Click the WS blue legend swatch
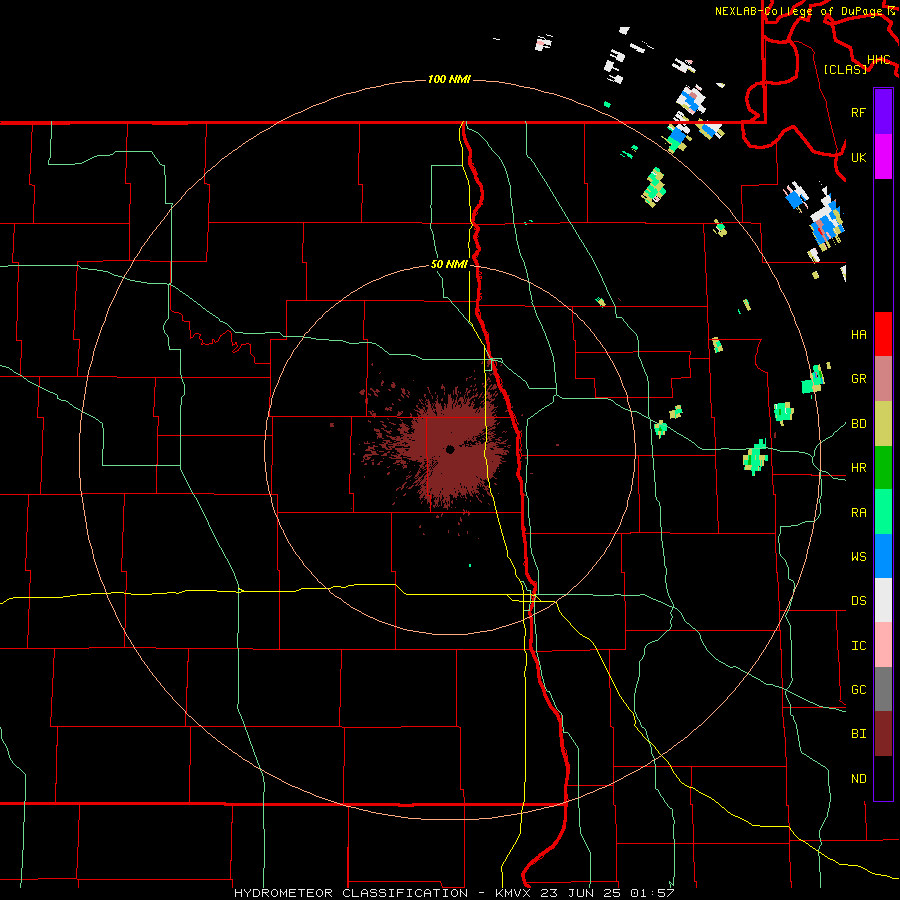 tap(883, 556)
